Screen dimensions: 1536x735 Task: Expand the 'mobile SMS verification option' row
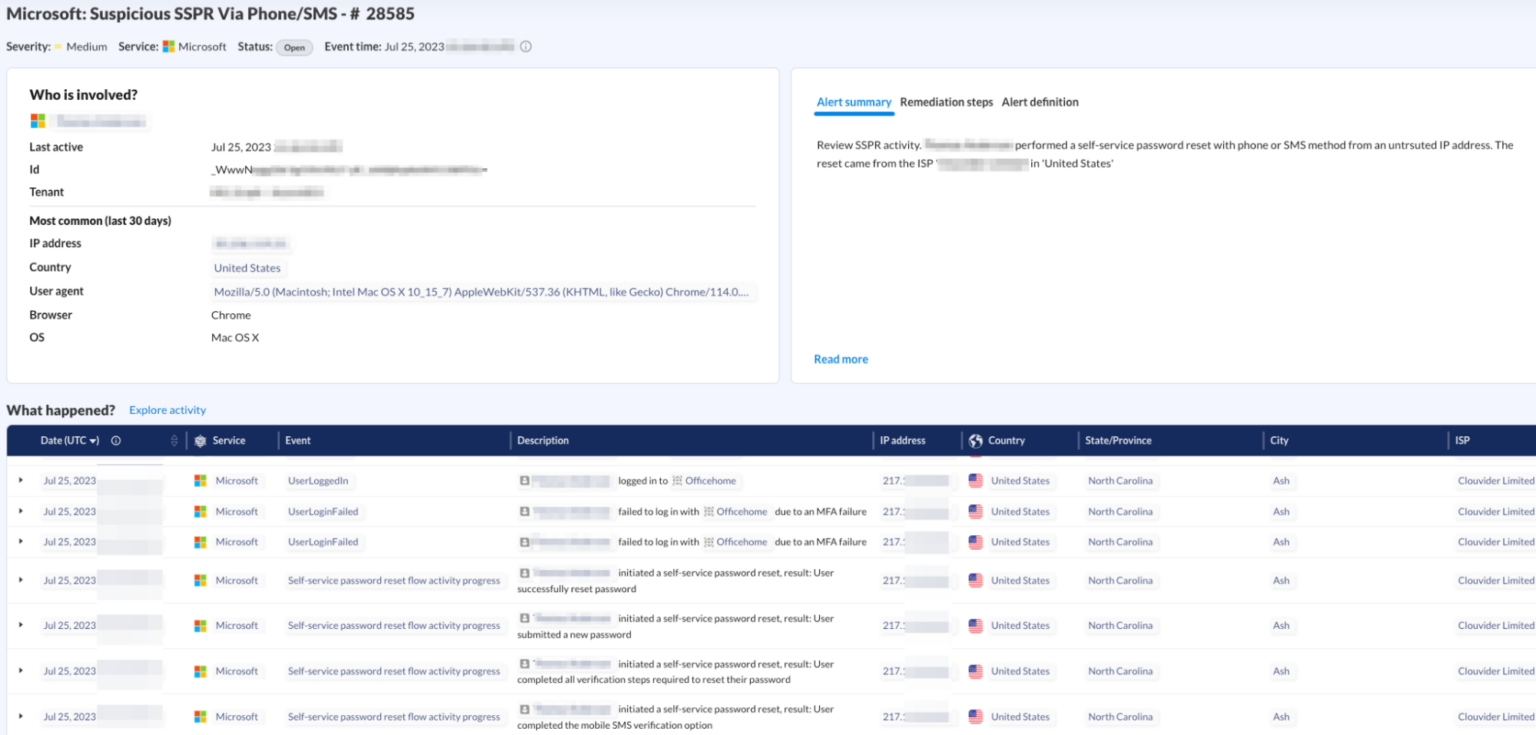20,717
